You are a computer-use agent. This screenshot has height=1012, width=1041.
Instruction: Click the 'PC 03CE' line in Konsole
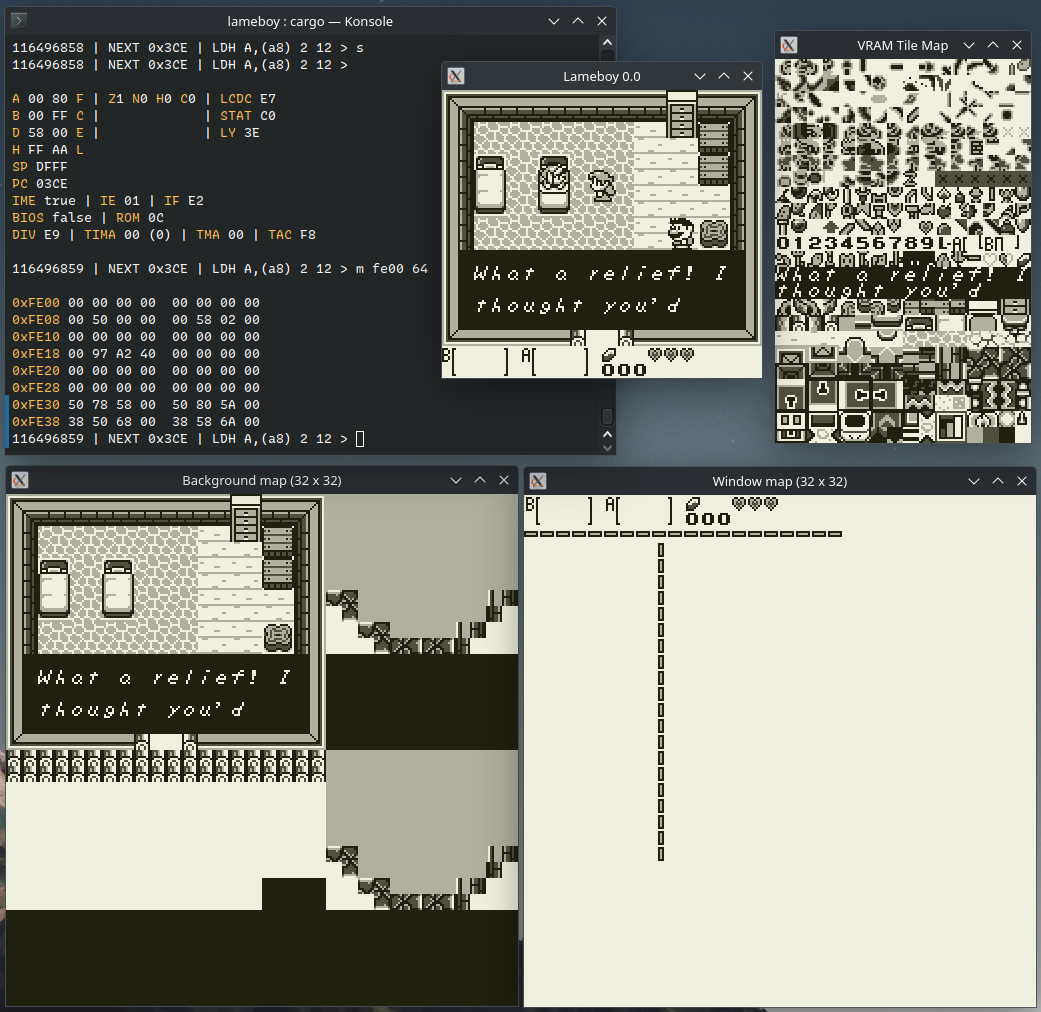point(40,184)
